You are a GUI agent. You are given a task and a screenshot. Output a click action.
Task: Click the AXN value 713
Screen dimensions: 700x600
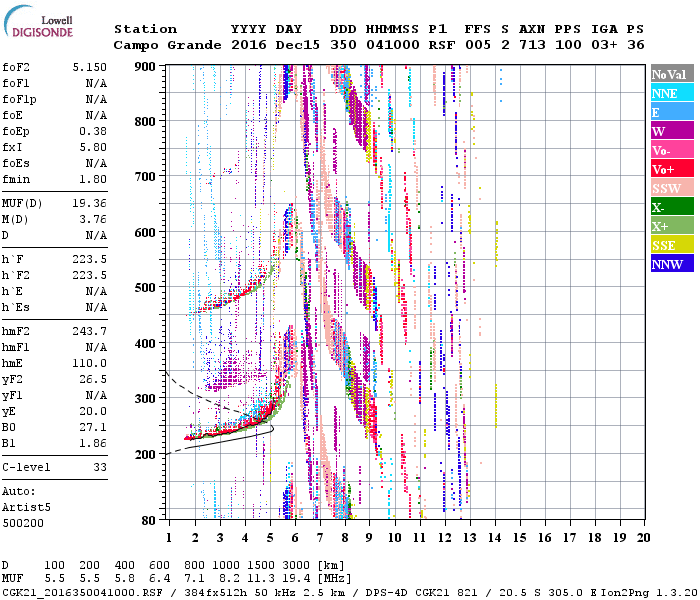[x=532, y=45]
